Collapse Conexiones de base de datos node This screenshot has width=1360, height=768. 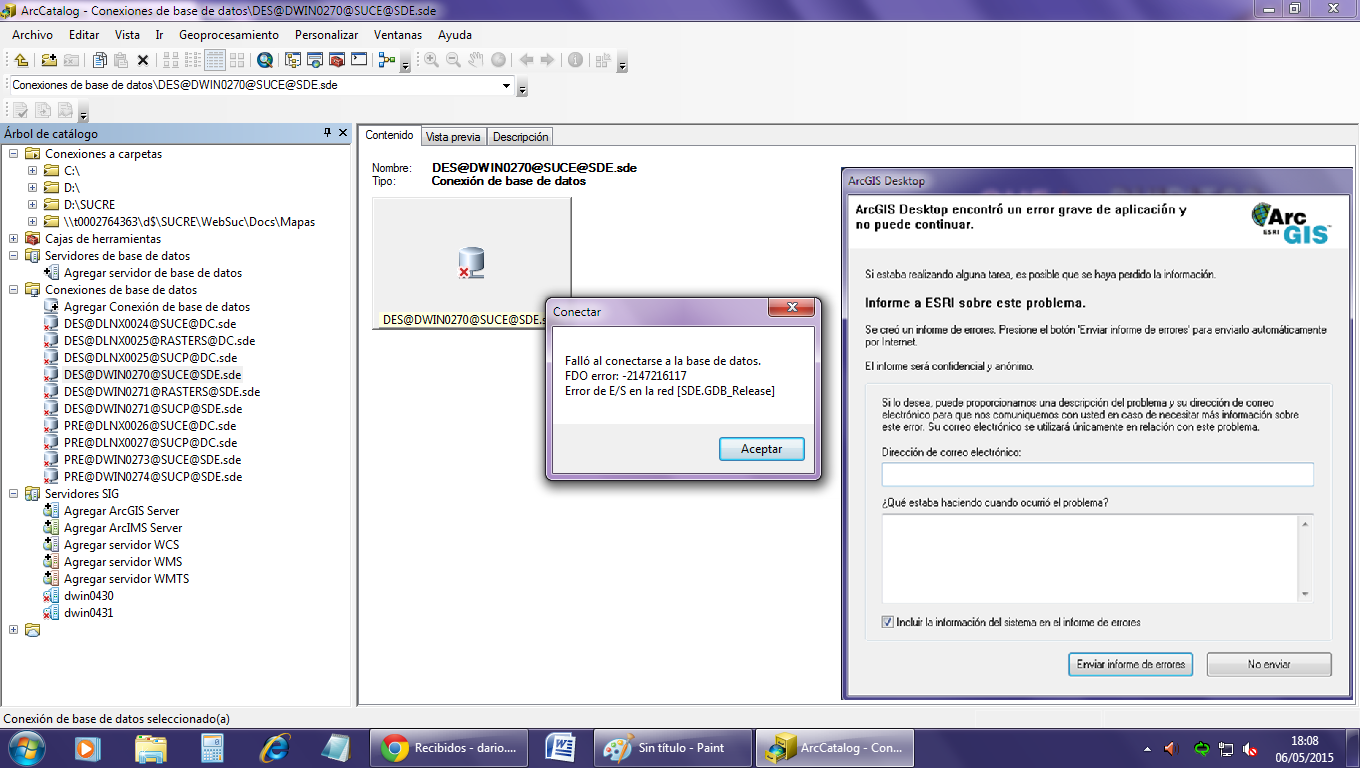click(14, 290)
